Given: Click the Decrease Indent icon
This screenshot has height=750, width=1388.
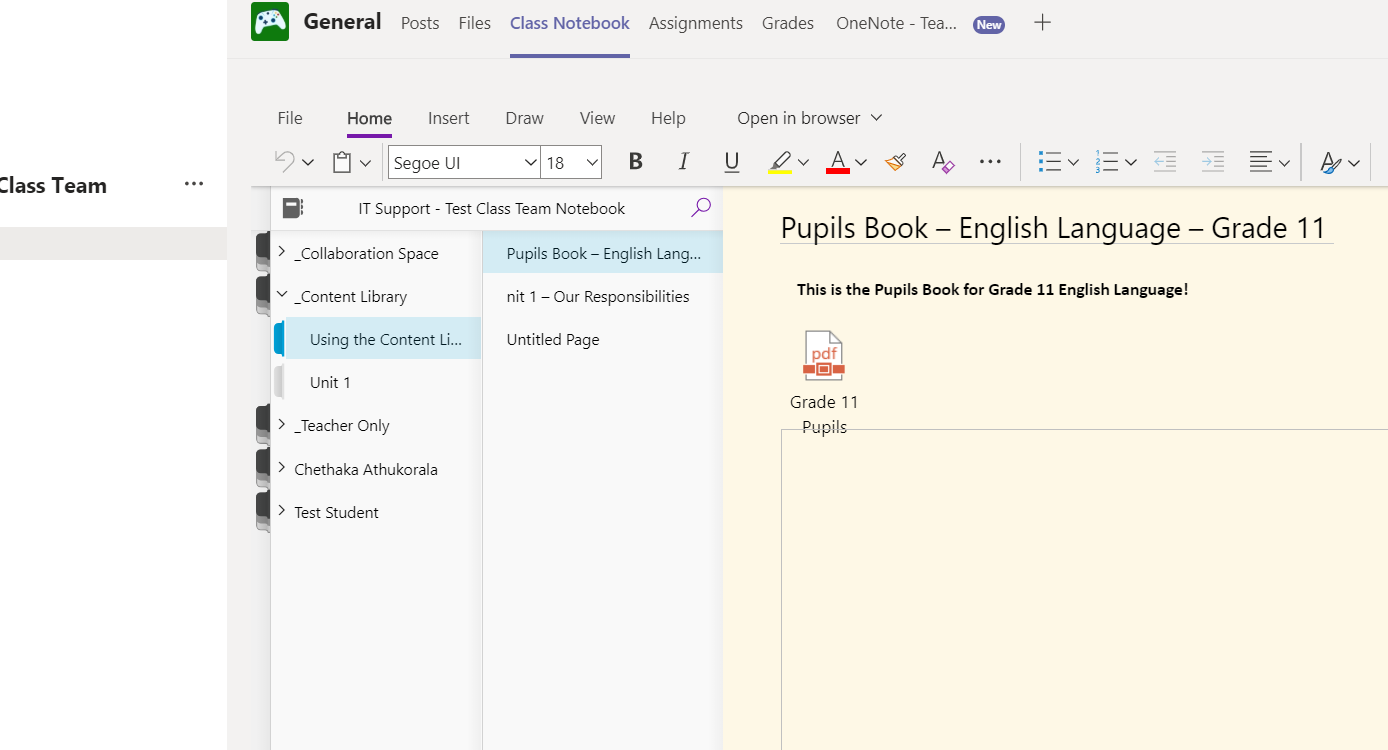Looking at the screenshot, I should [1164, 162].
